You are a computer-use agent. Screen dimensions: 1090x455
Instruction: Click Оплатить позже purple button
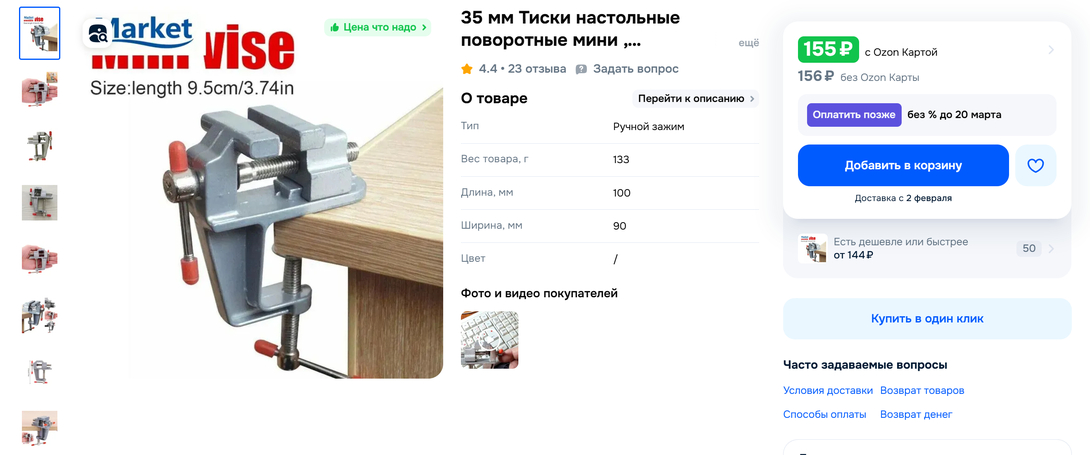[854, 115]
